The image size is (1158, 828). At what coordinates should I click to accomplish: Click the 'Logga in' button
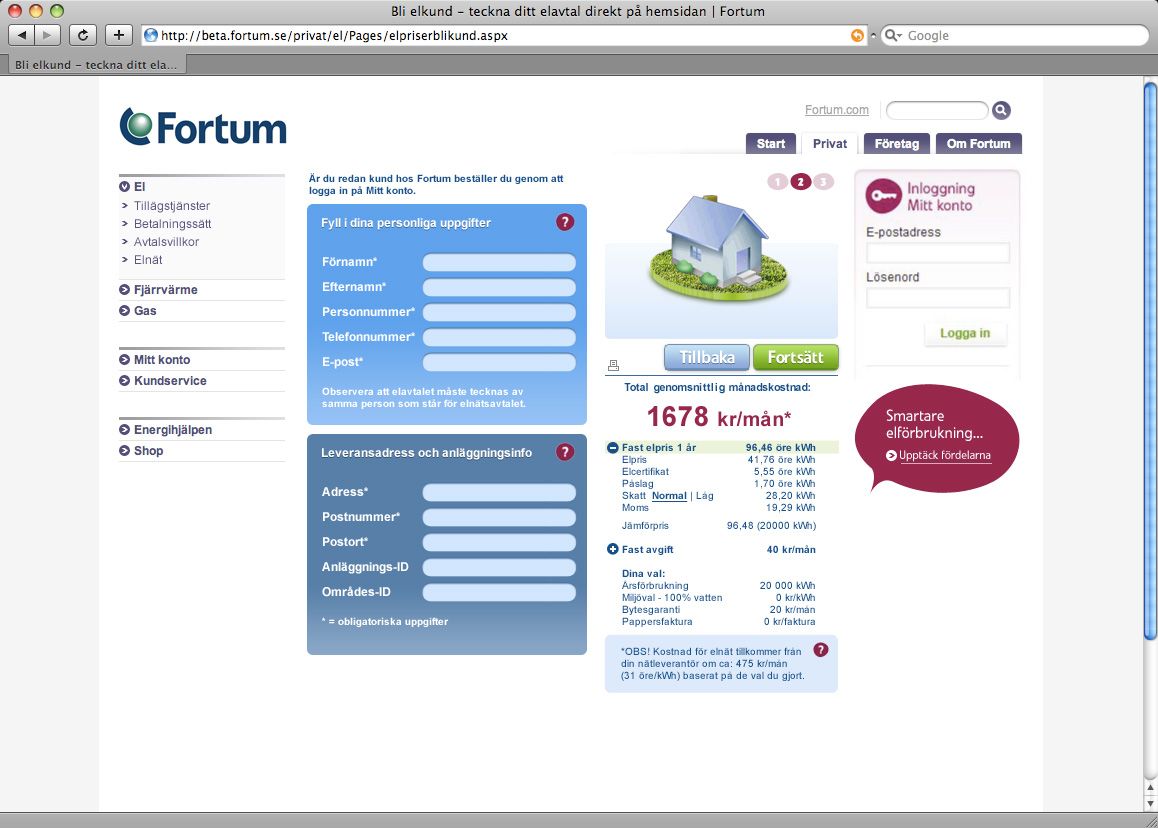click(965, 333)
